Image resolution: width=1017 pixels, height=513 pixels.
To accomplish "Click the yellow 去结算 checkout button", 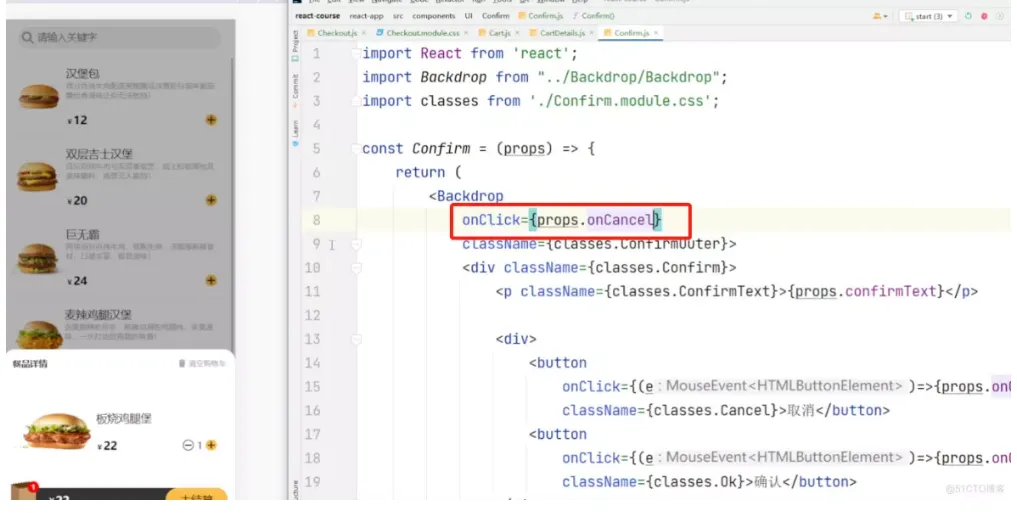I will [197, 495].
